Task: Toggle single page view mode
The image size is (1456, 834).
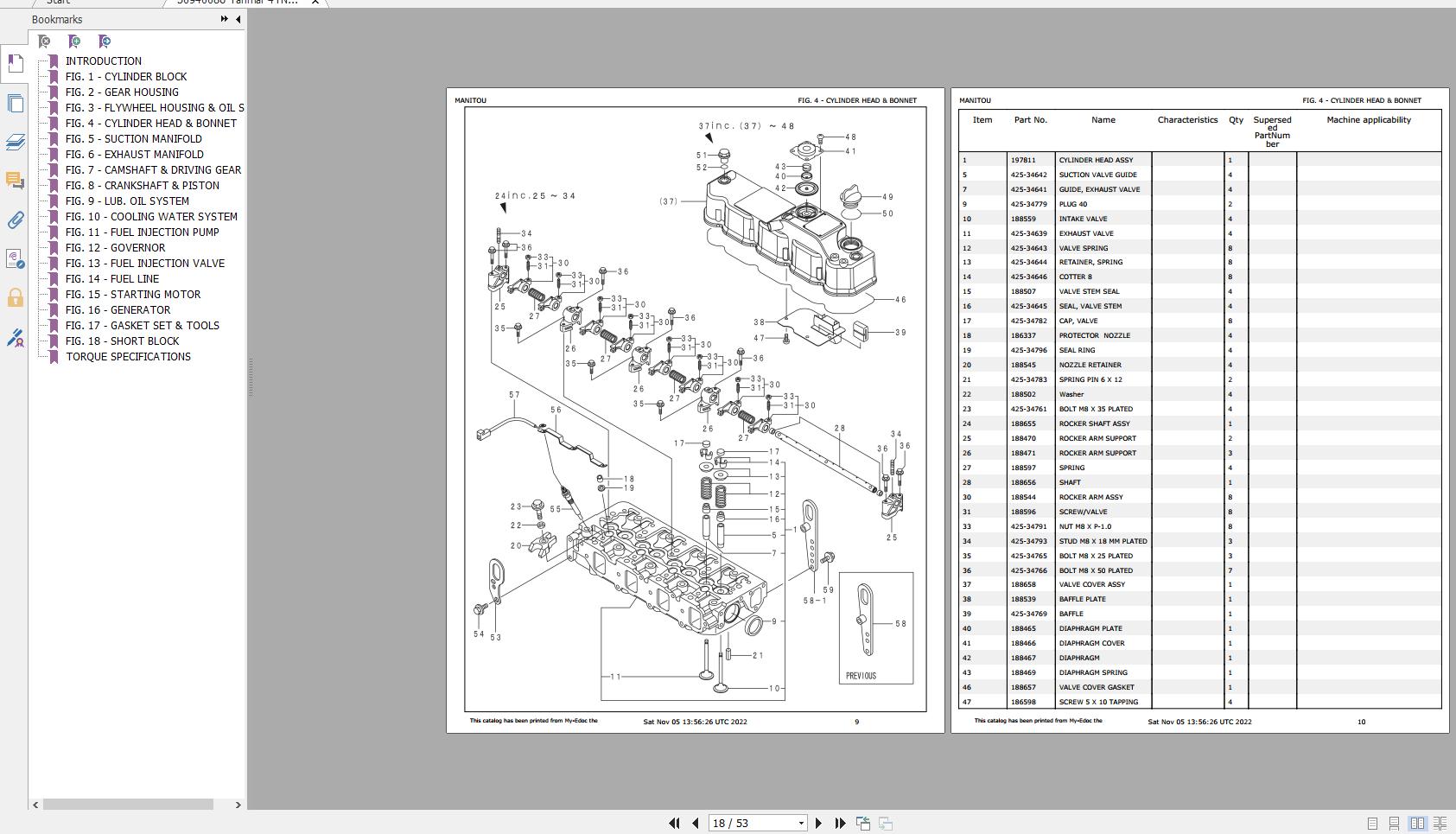Action: (x=1372, y=822)
